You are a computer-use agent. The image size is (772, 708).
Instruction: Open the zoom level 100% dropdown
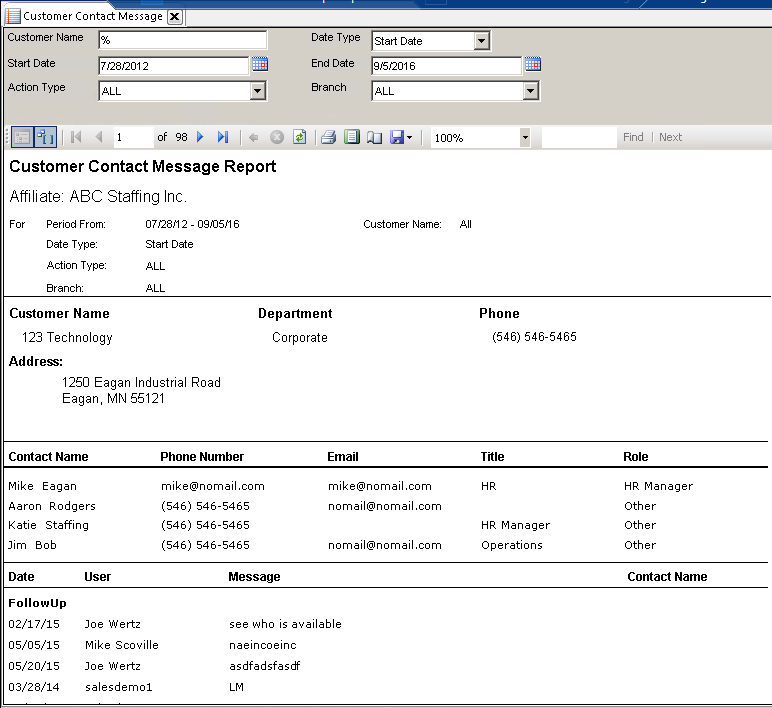[x=525, y=137]
